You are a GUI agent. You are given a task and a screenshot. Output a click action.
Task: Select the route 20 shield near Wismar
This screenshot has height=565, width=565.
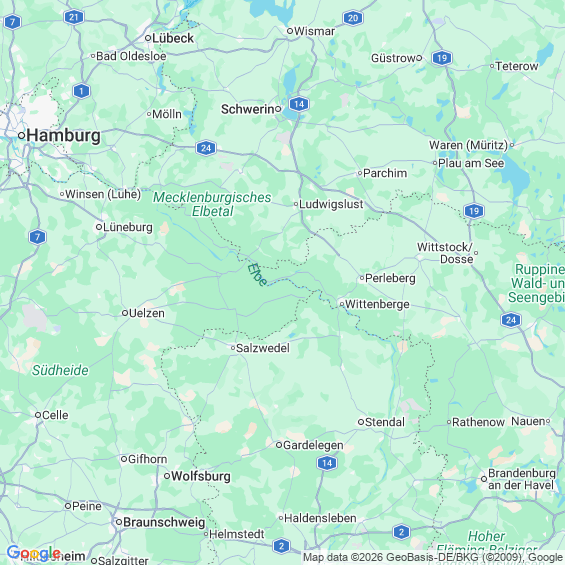coord(353,18)
